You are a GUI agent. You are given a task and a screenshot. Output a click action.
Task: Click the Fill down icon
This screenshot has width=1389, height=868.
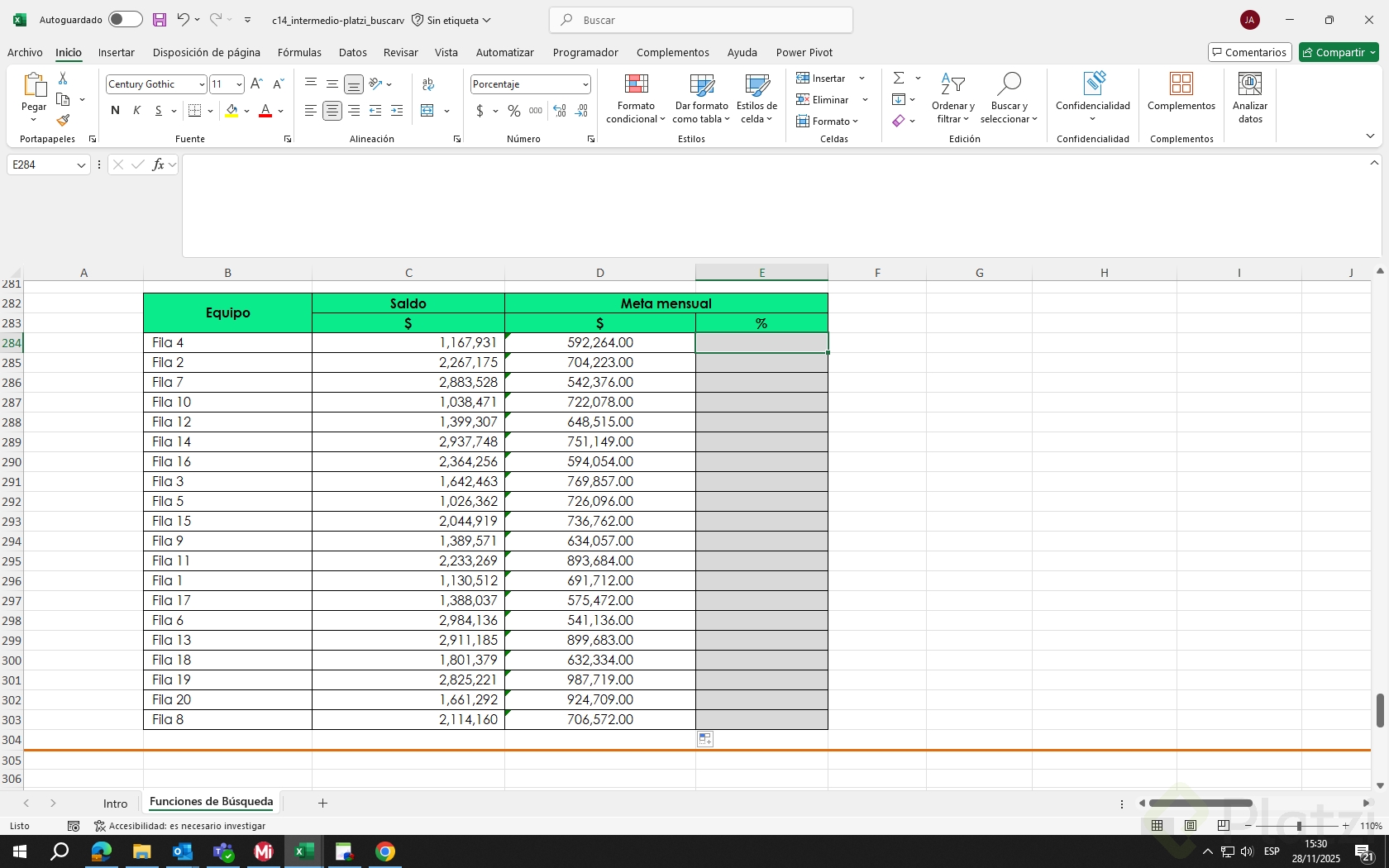tap(899, 99)
